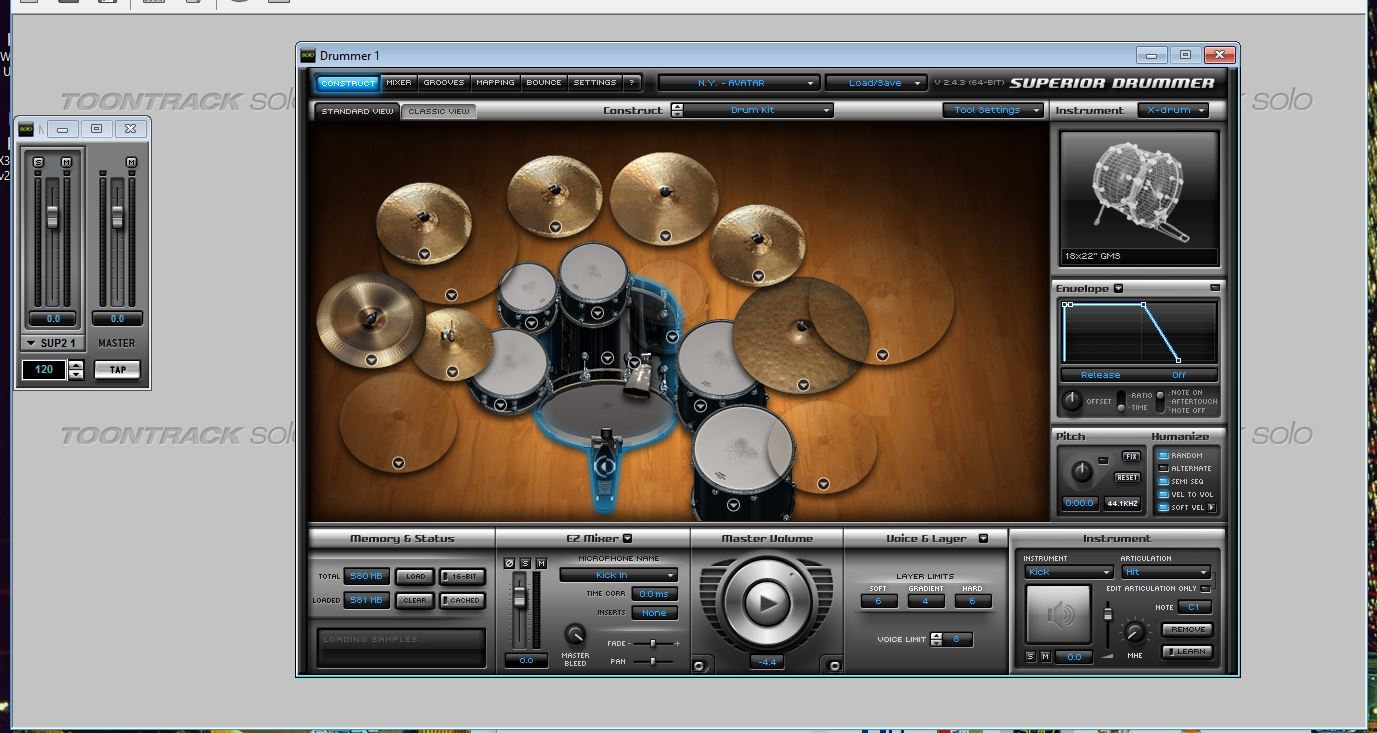Image resolution: width=1377 pixels, height=733 pixels.
Task: Enable Random humanize option
Action: (1164, 456)
